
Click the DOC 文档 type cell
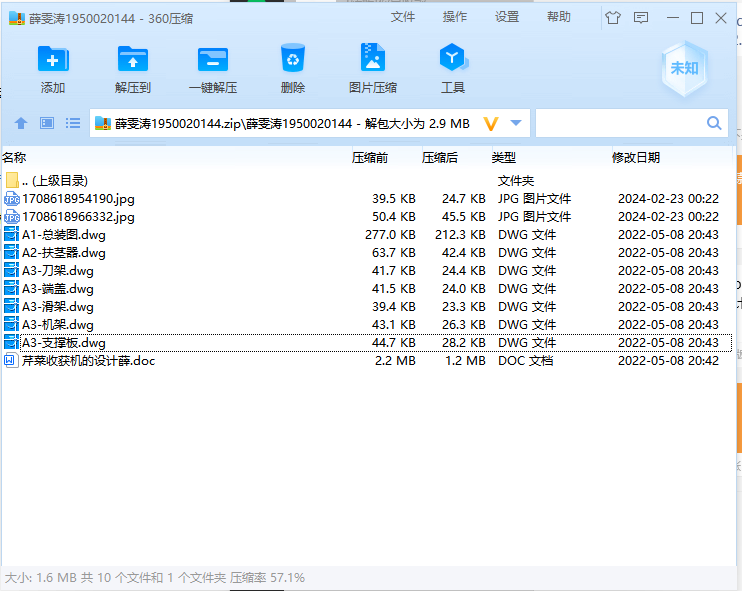tap(525, 361)
